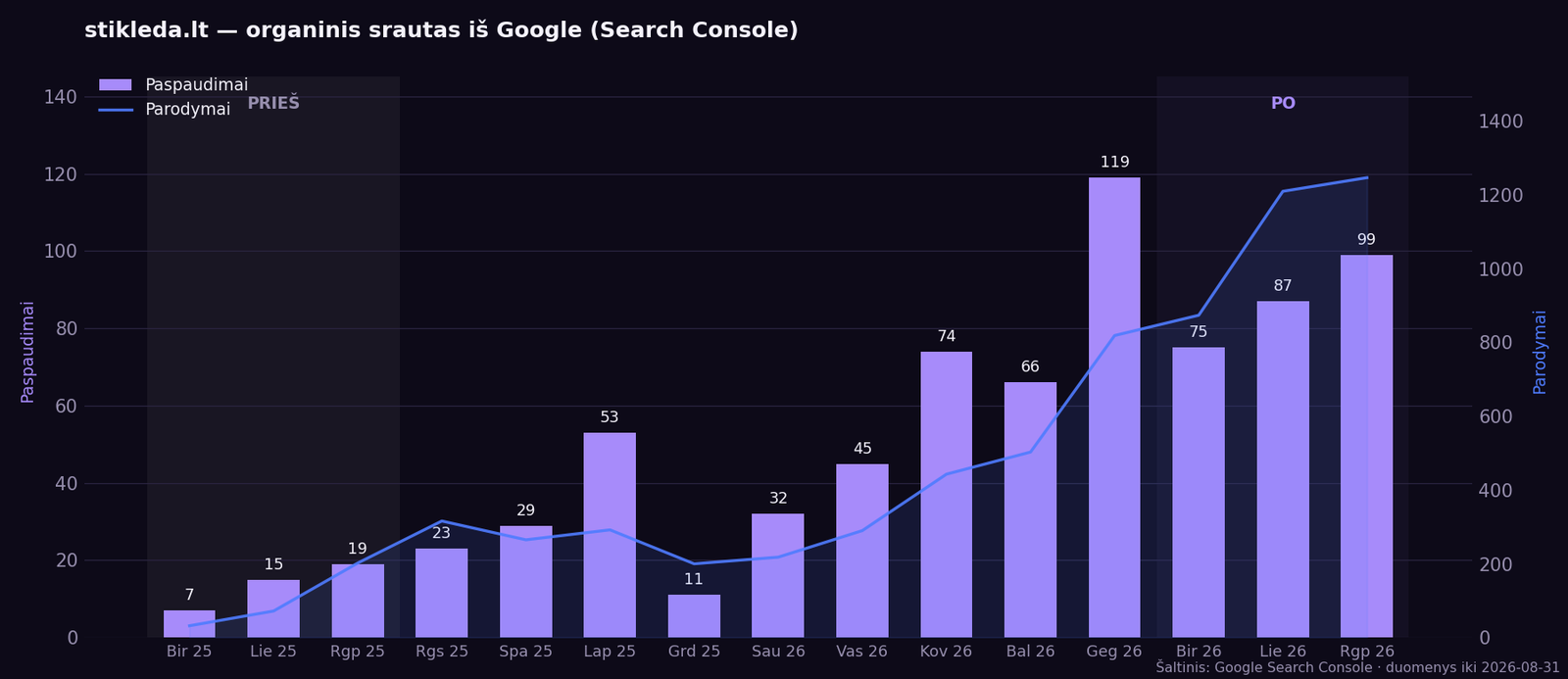Click the left axis tick 140
Viewport: 1568px width, 679px height.
click(61, 97)
